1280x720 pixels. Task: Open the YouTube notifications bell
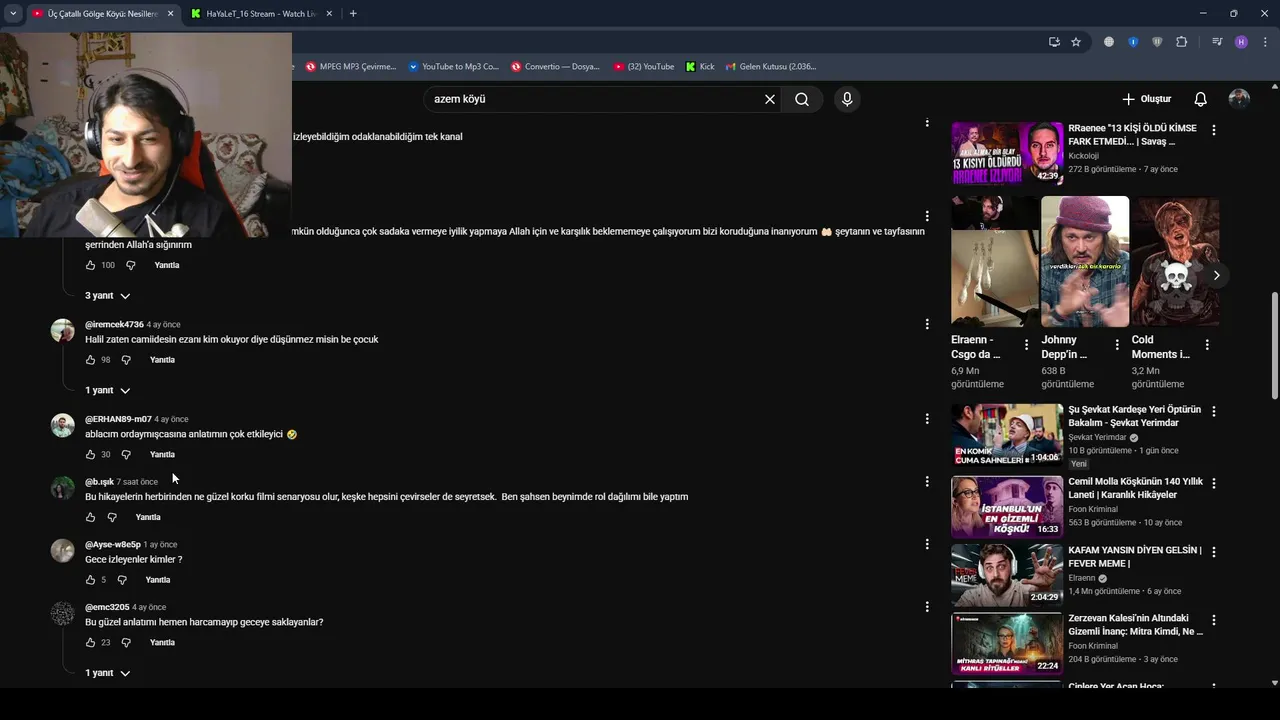1201,99
